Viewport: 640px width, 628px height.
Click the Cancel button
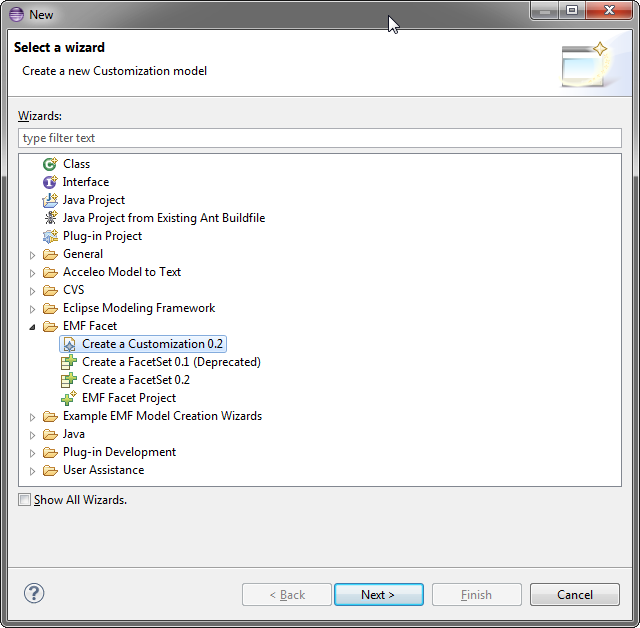click(x=575, y=595)
